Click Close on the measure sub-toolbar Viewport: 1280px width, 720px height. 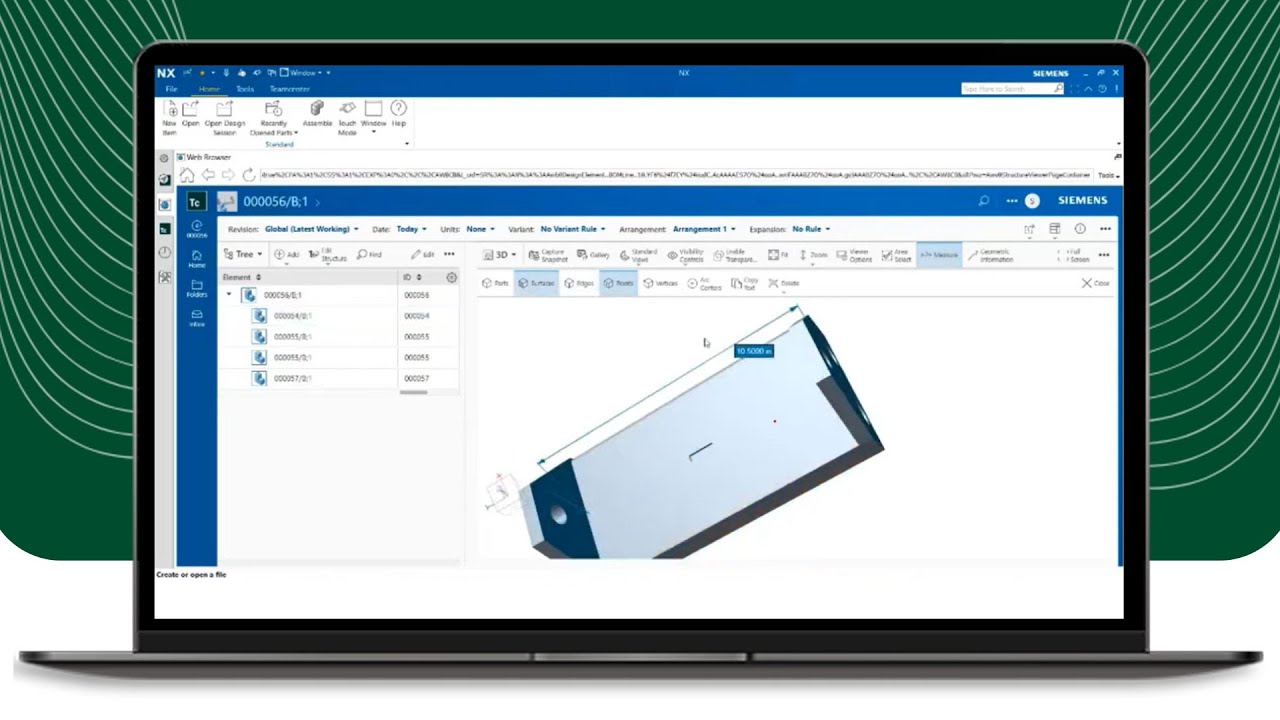(x=1095, y=283)
